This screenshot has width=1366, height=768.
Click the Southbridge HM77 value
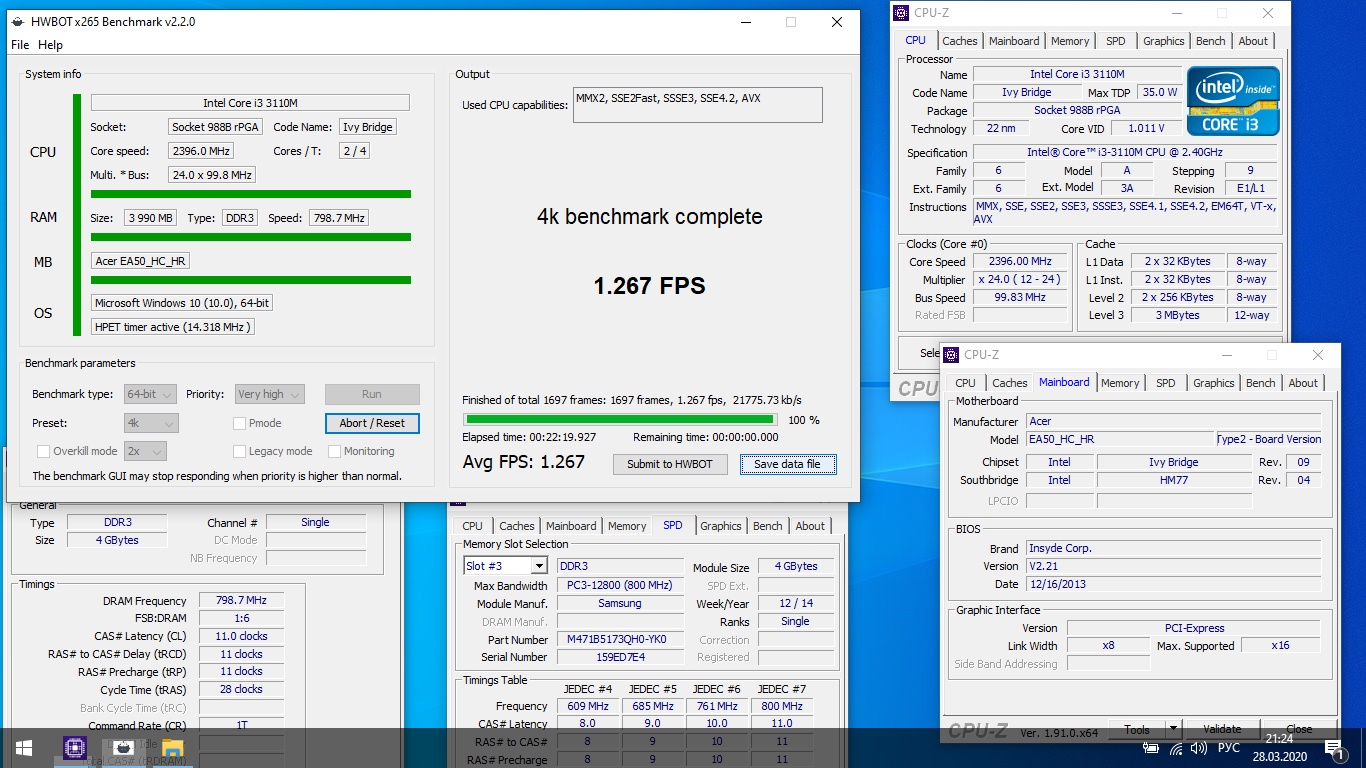pyautogui.click(x=1174, y=480)
